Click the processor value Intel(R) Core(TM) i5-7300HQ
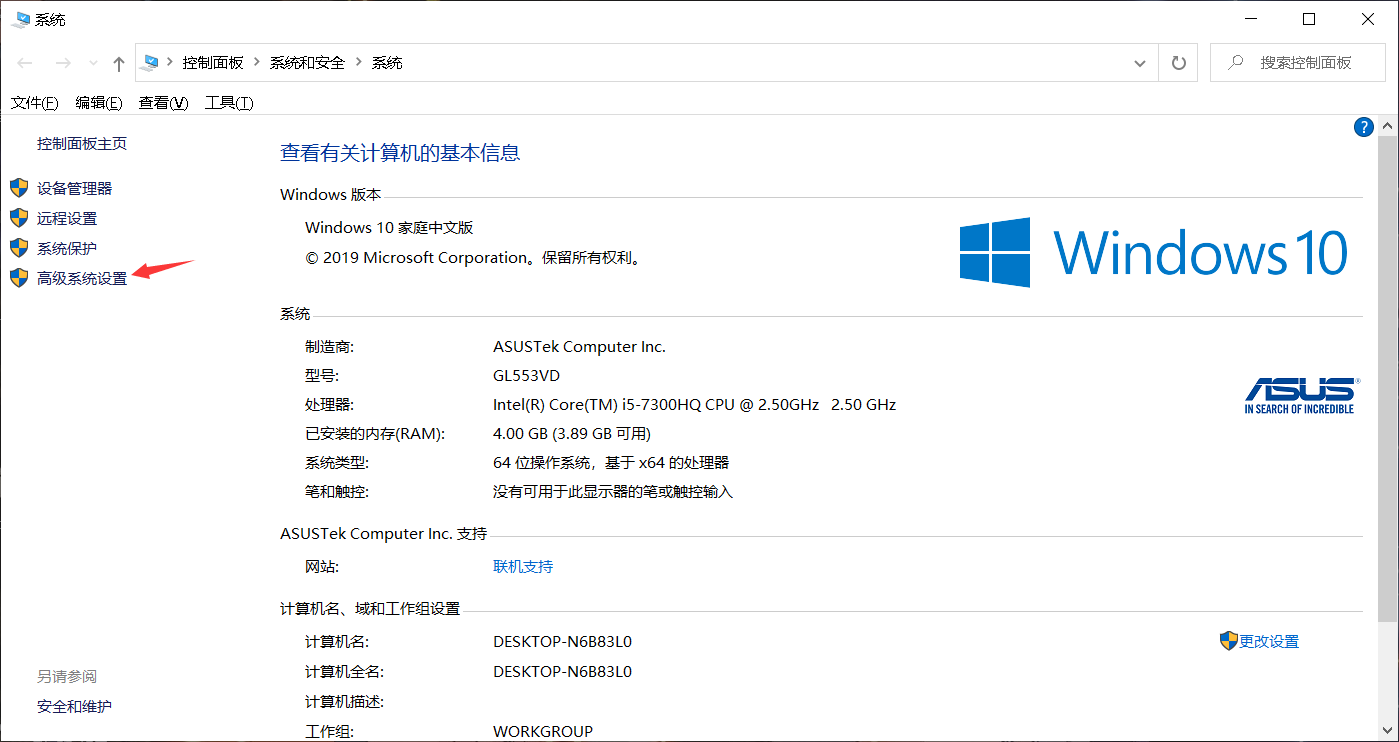Image resolution: width=1399 pixels, height=742 pixels. 694,405
